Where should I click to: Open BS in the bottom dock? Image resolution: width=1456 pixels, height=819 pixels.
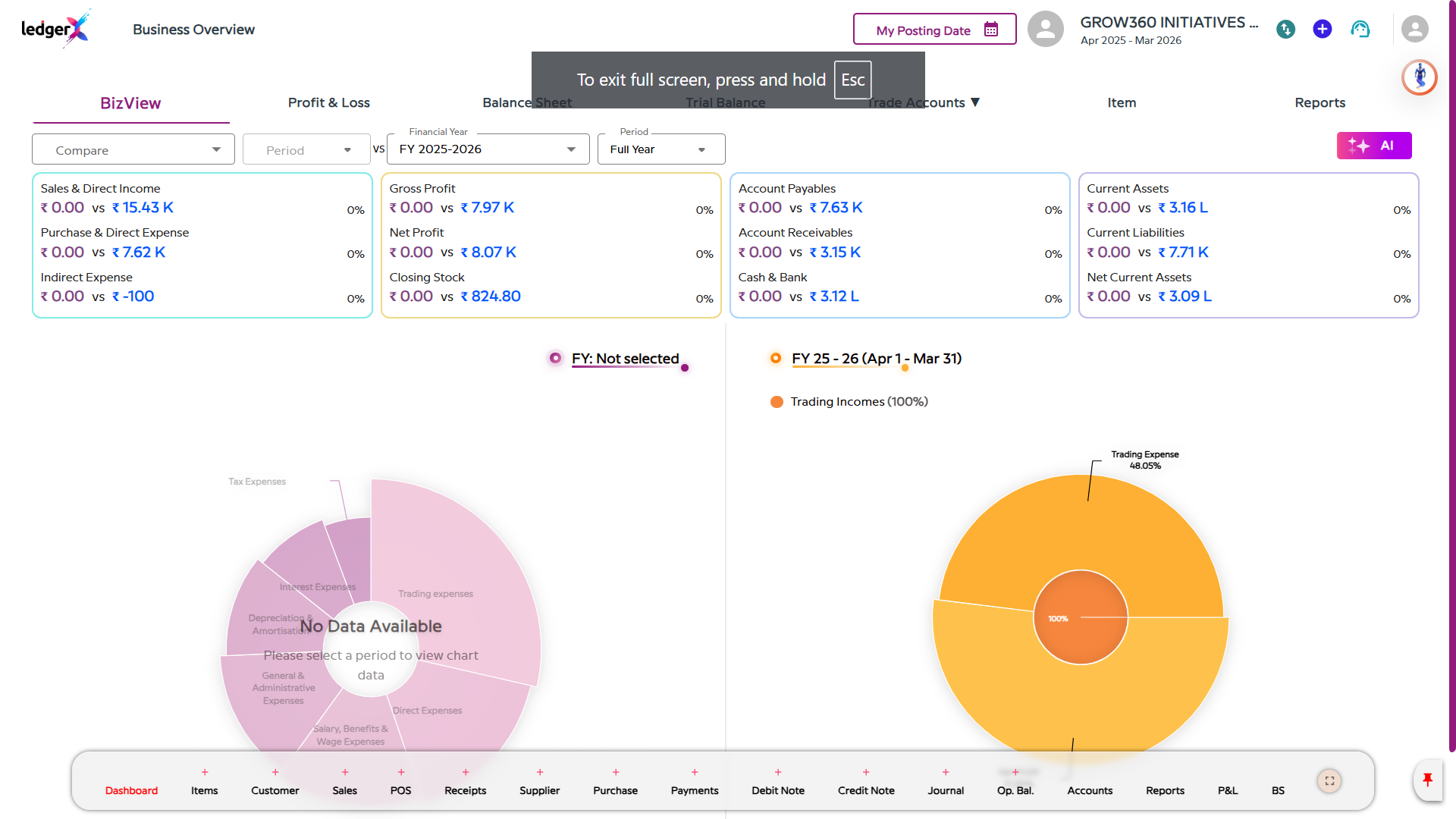click(x=1278, y=790)
